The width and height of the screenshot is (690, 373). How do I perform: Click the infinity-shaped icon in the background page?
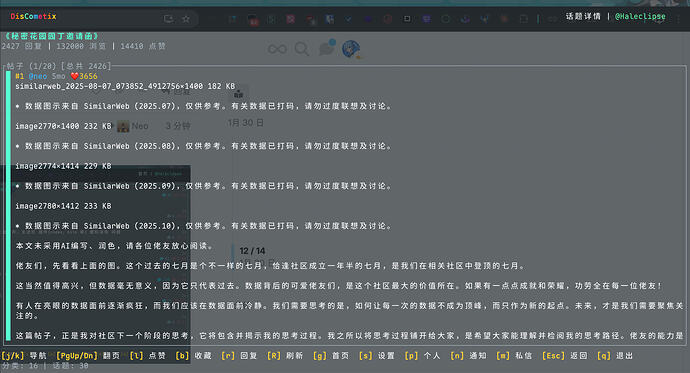277,49
